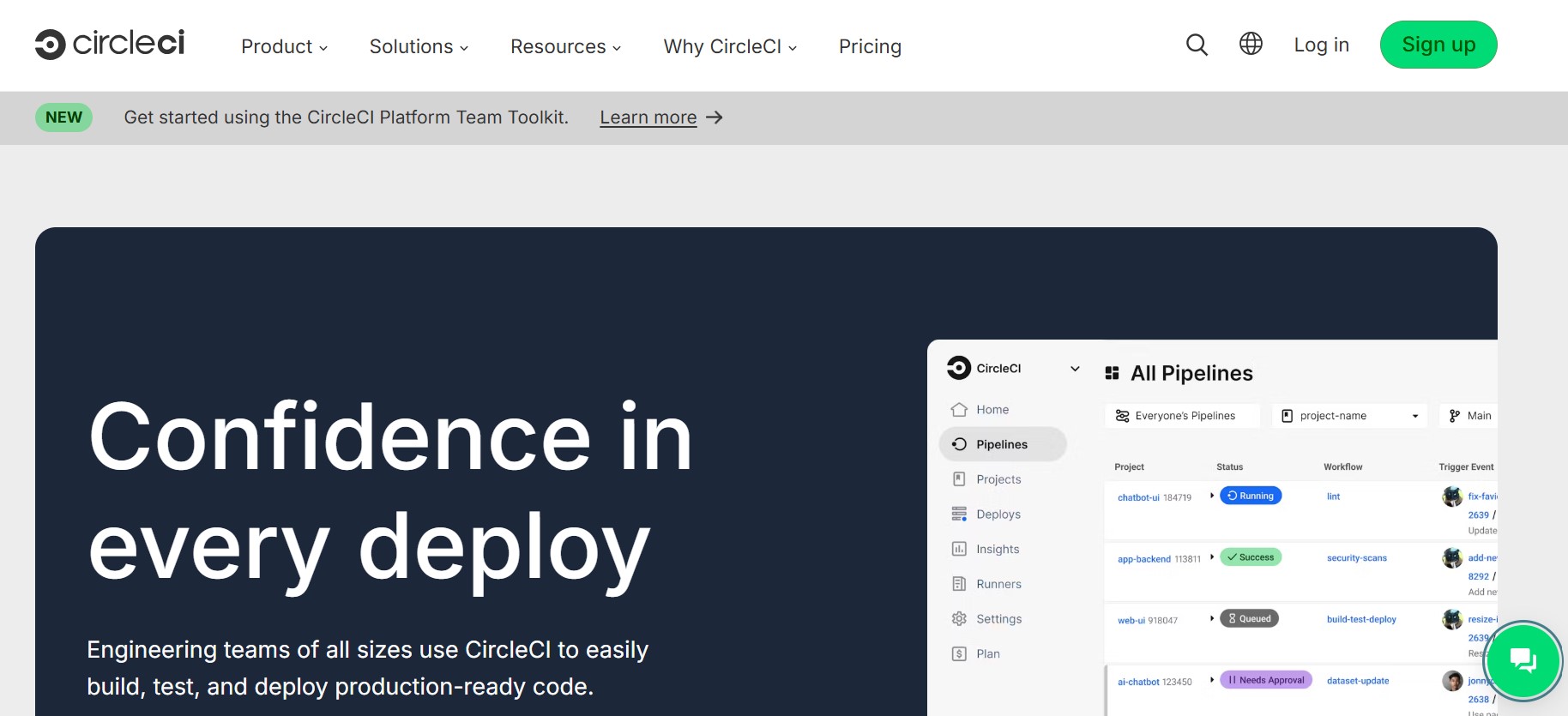The image size is (1568, 716).
Task: Open the dataset-update workflow link
Action: click(x=1358, y=681)
